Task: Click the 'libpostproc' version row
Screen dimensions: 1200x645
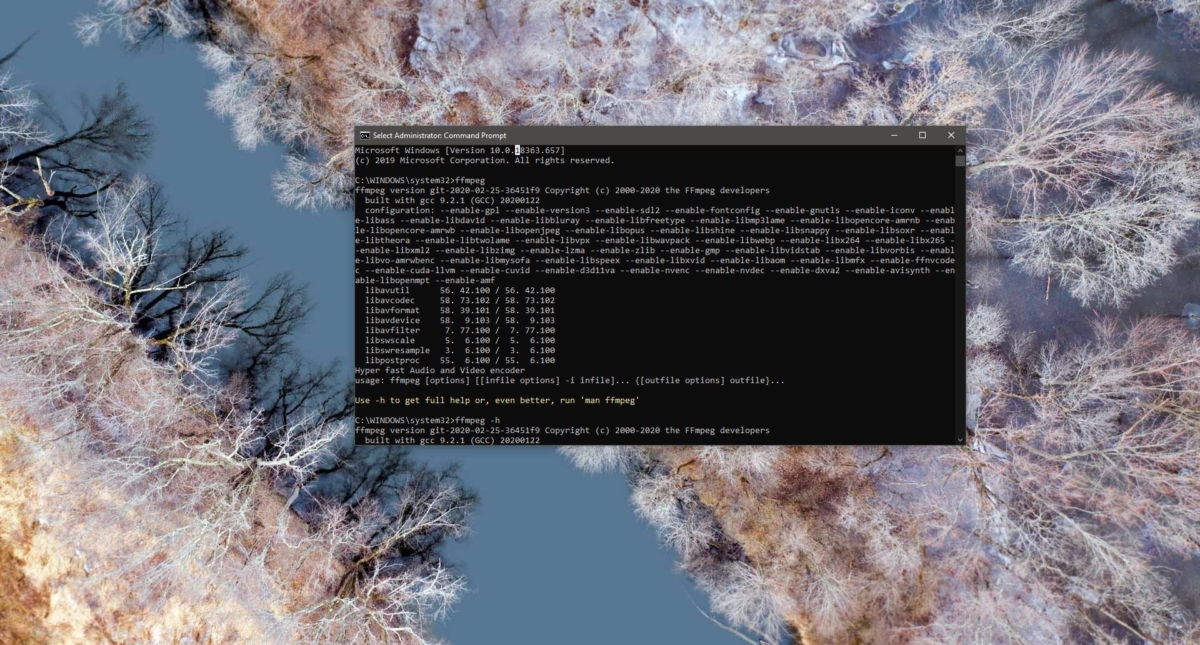Action: pos(460,360)
